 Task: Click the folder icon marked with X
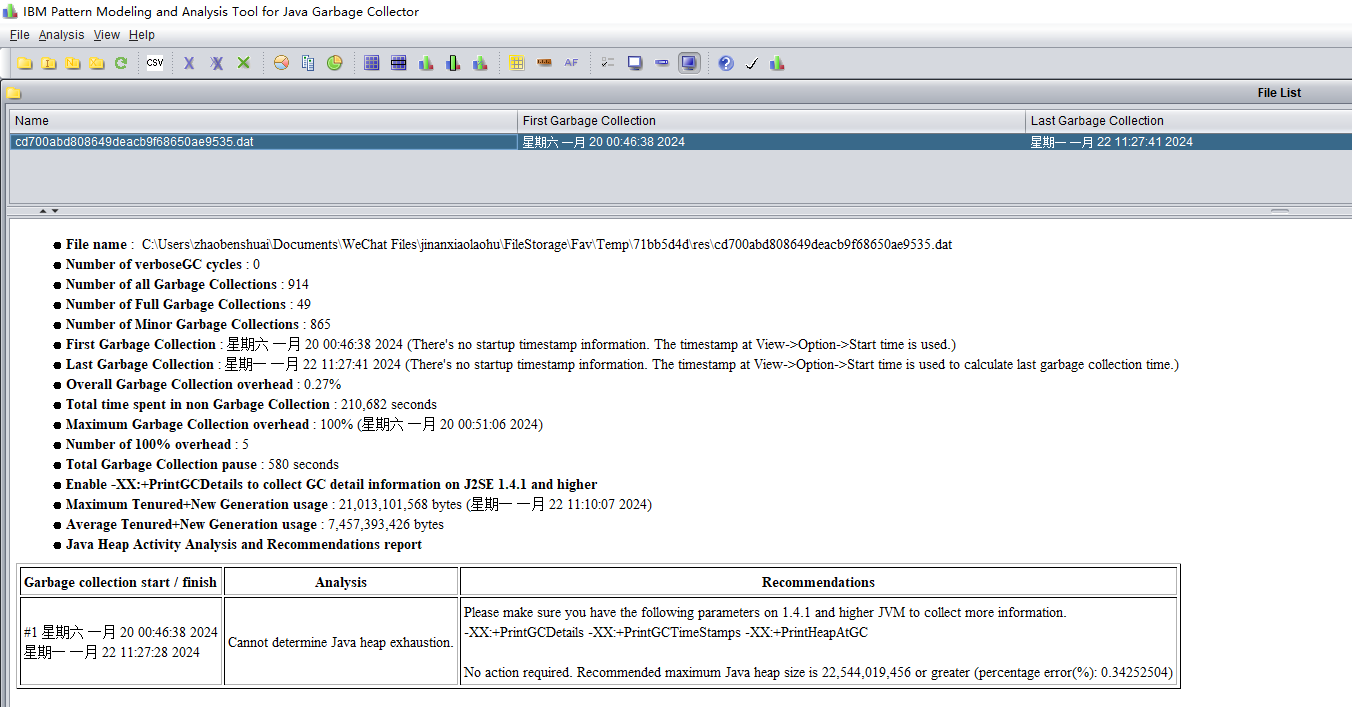97,63
